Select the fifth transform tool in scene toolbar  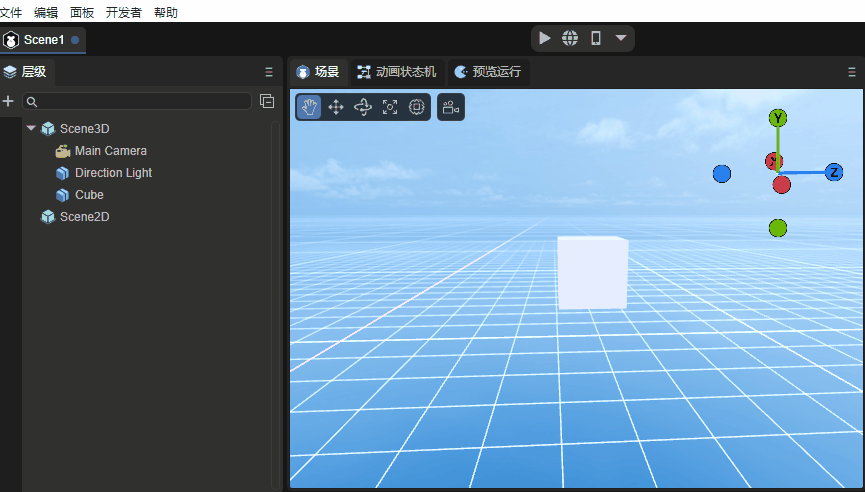tap(417, 107)
